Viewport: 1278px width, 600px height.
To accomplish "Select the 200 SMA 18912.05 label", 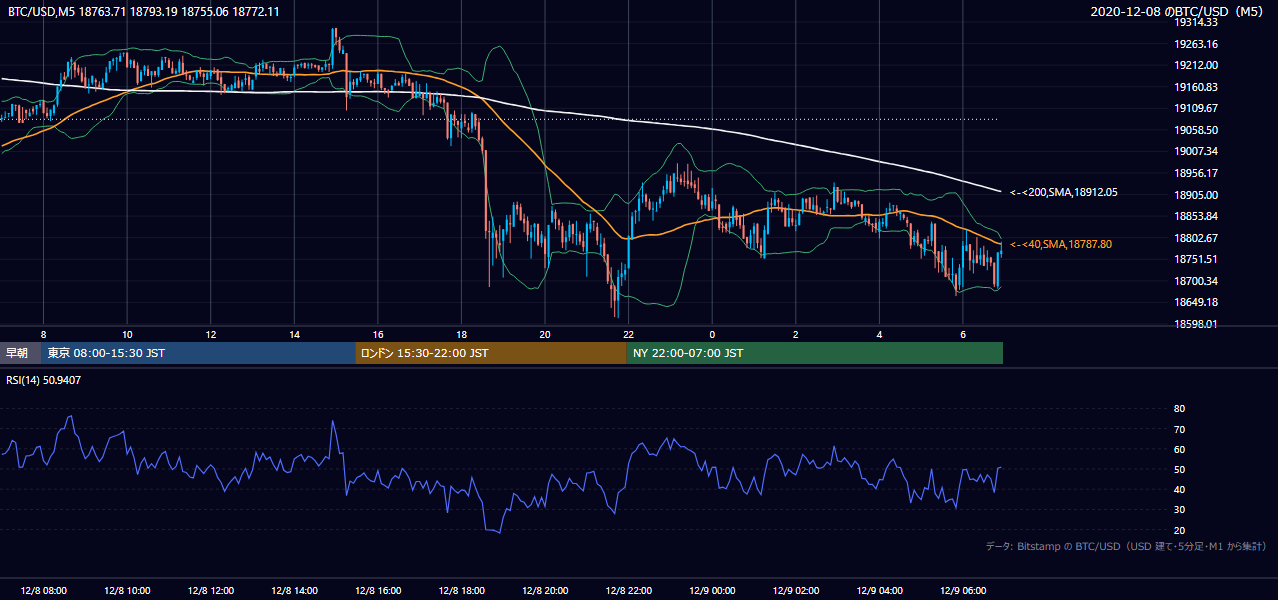I will click(x=1064, y=192).
